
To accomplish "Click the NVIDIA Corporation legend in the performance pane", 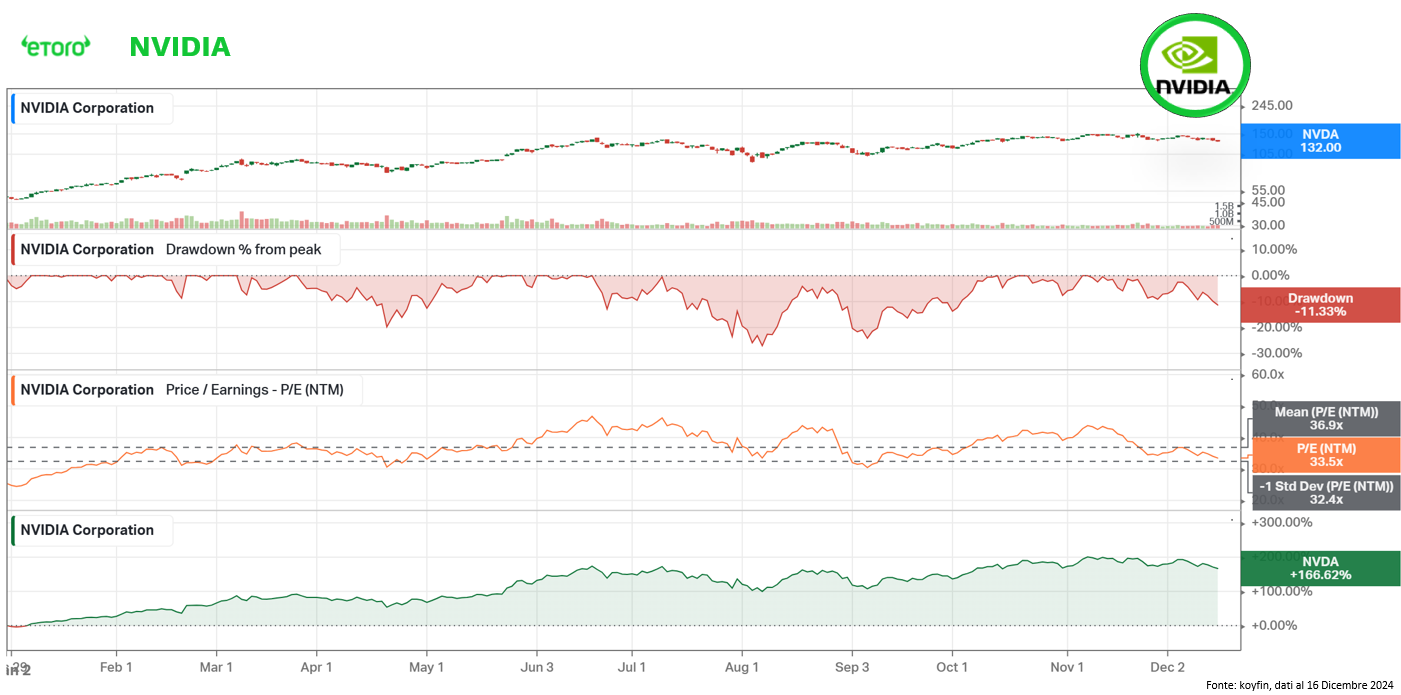I will 92,530.
